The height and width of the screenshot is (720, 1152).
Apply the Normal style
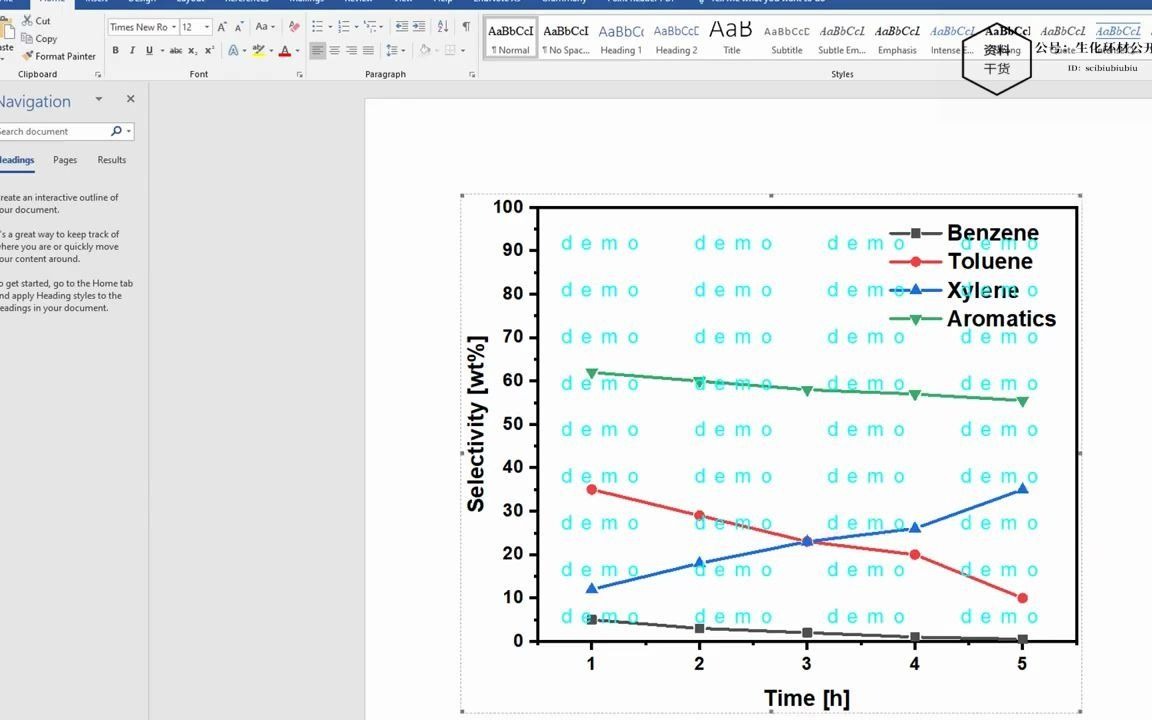511,37
